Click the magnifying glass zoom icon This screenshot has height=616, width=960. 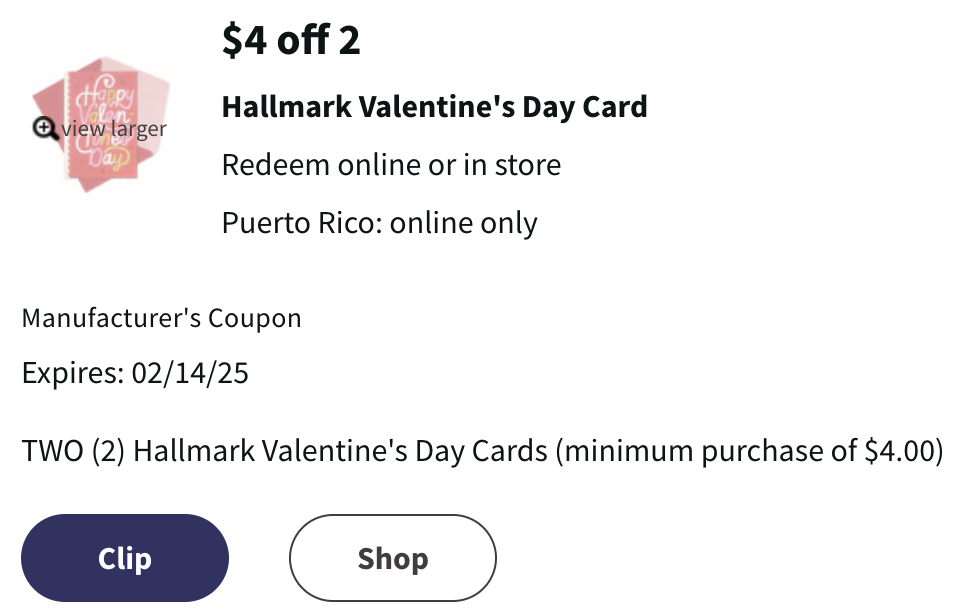click(x=45, y=129)
